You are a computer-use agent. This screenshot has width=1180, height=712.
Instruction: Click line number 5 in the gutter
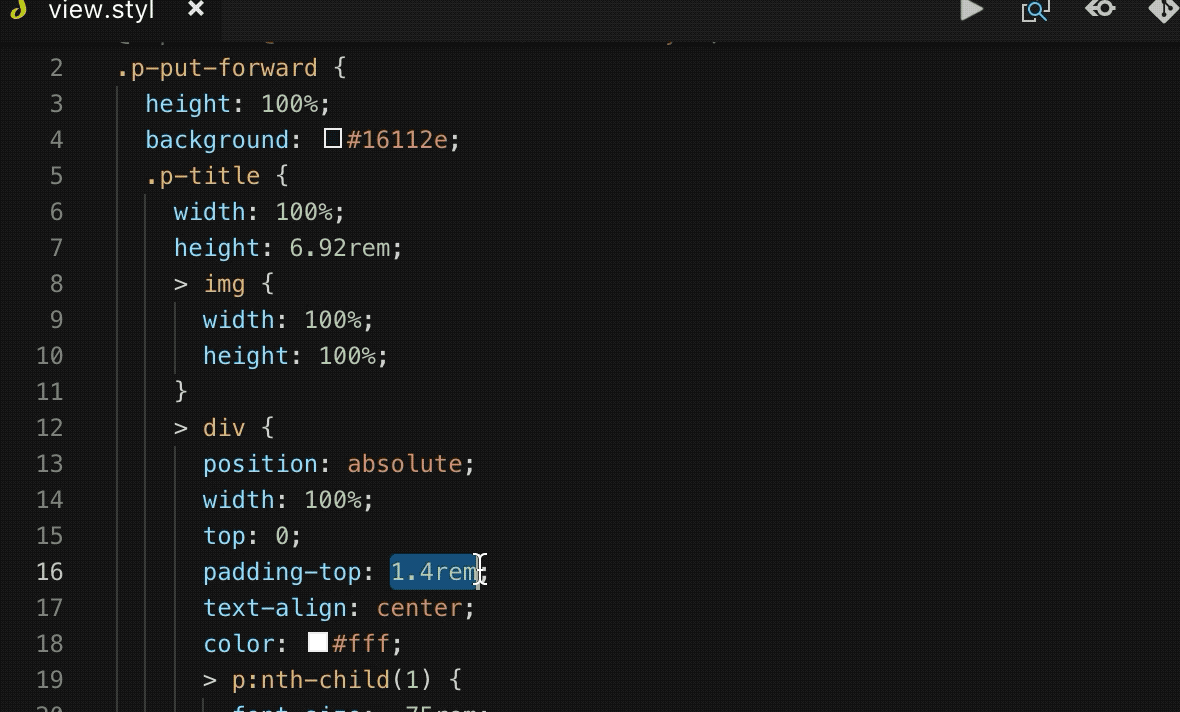(x=56, y=176)
